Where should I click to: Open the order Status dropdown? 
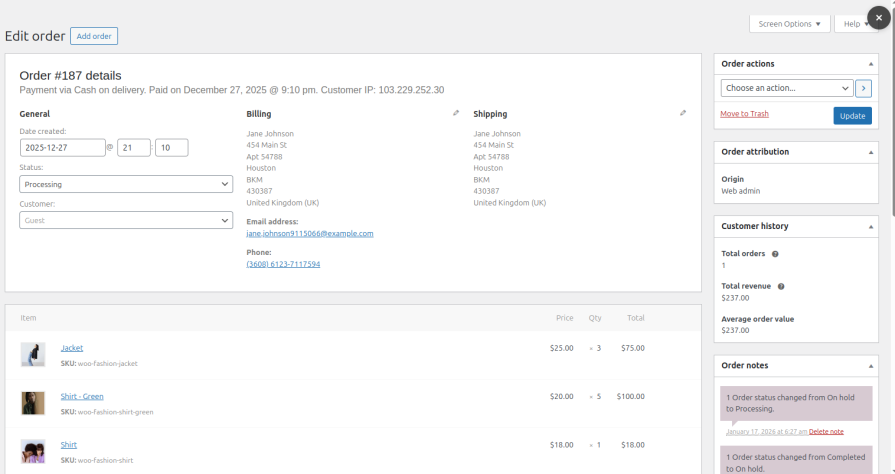click(126, 184)
